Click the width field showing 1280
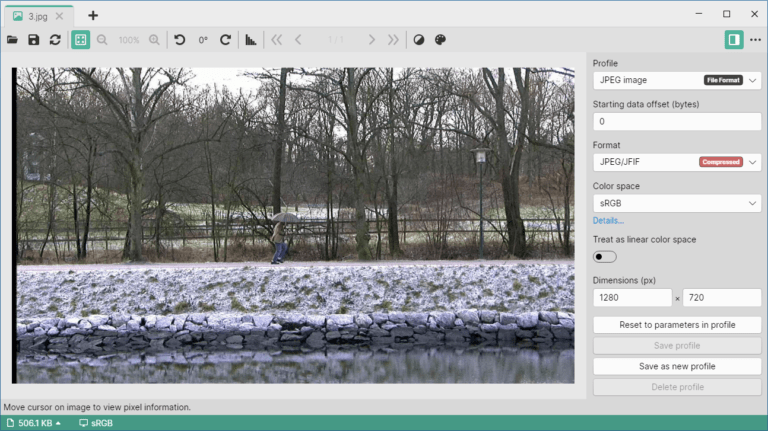Screen dimensions: 768x431 [x=632, y=297]
